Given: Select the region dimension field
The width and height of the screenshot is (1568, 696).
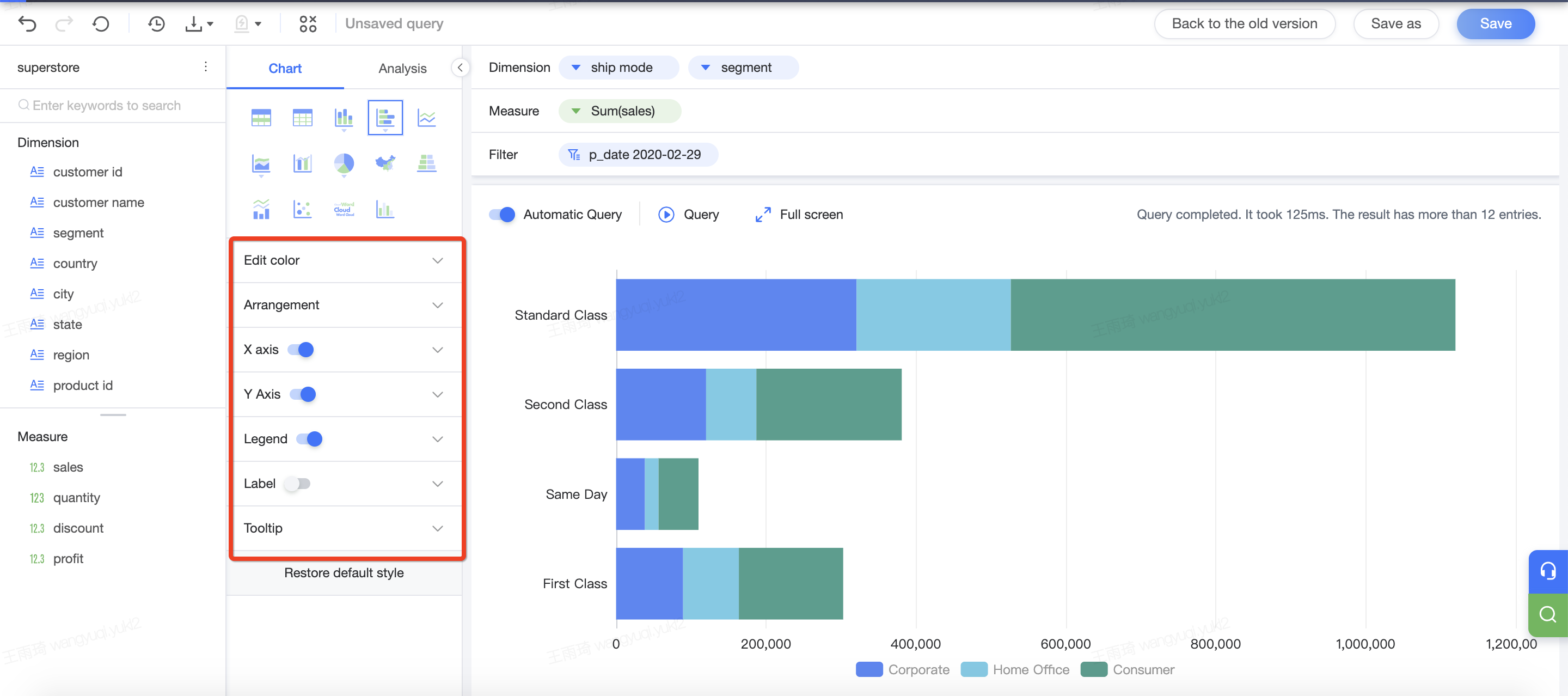Looking at the screenshot, I should (71, 355).
